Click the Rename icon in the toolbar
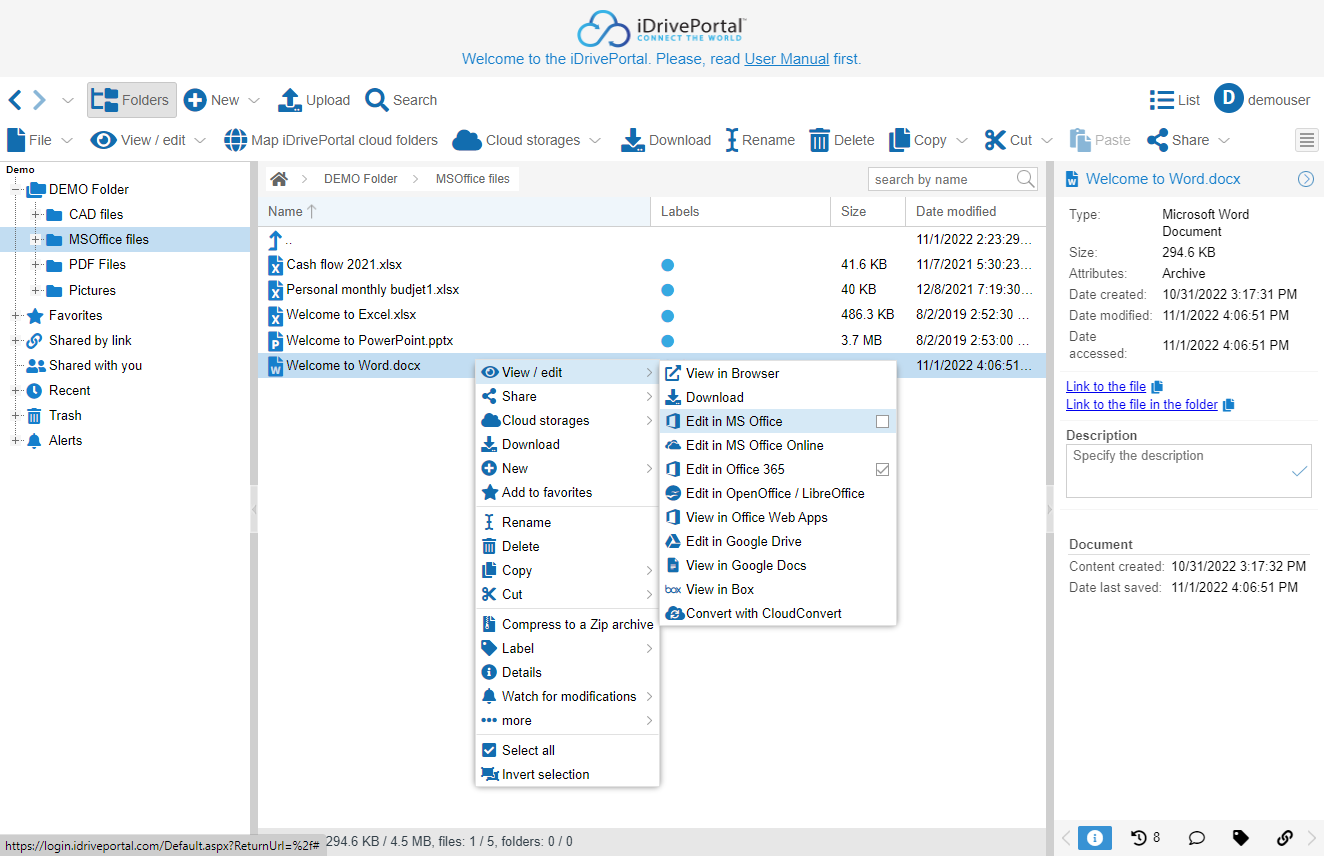This screenshot has width=1324, height=856. [732, 140]
